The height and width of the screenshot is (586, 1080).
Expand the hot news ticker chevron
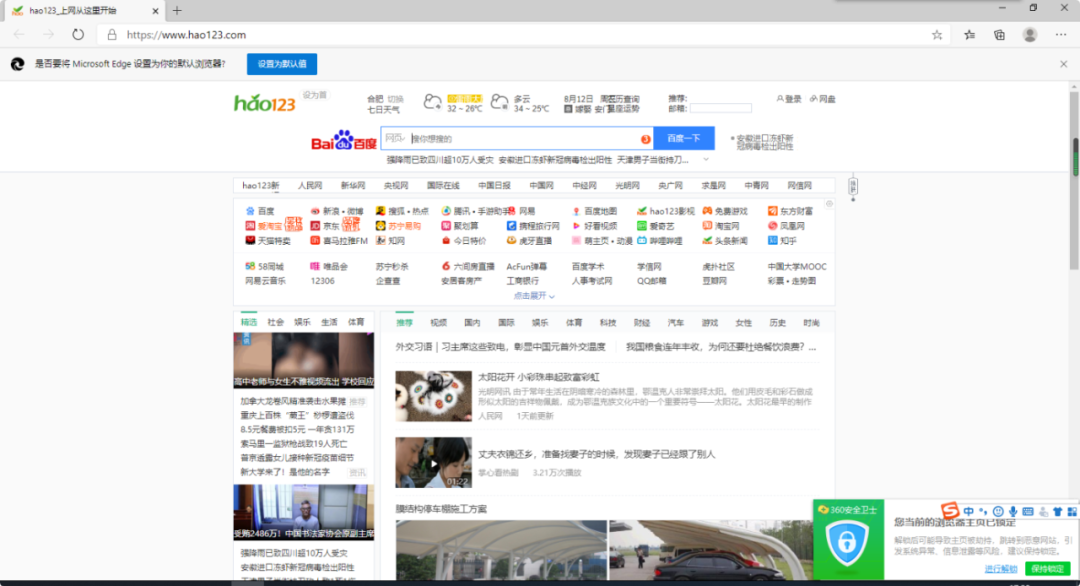tap(706, 160)
